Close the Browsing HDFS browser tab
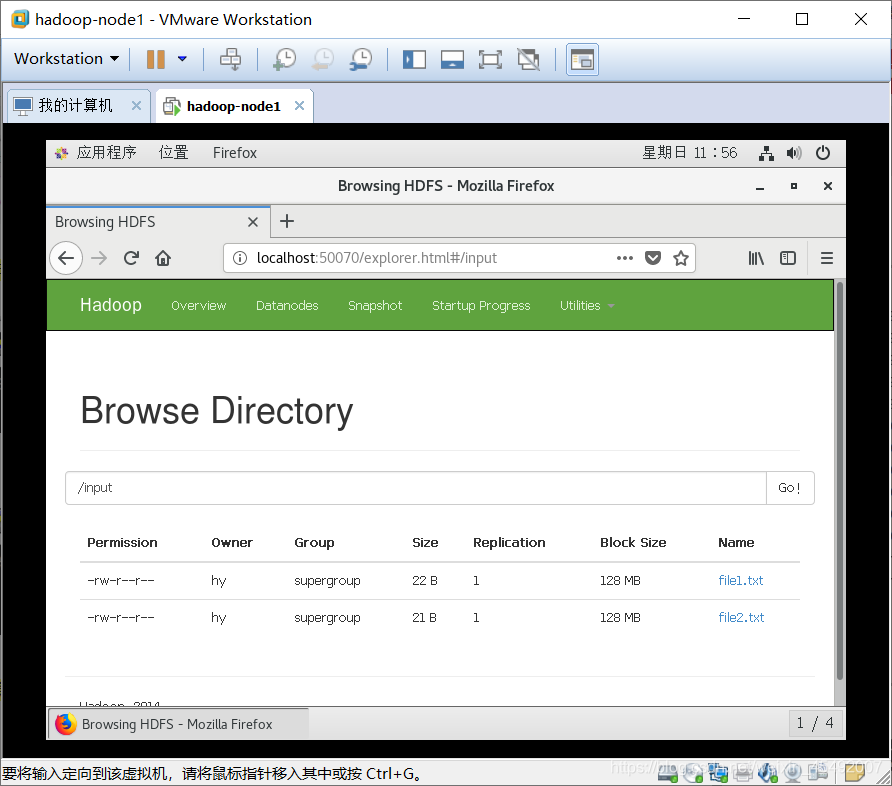 click(253, 222)
